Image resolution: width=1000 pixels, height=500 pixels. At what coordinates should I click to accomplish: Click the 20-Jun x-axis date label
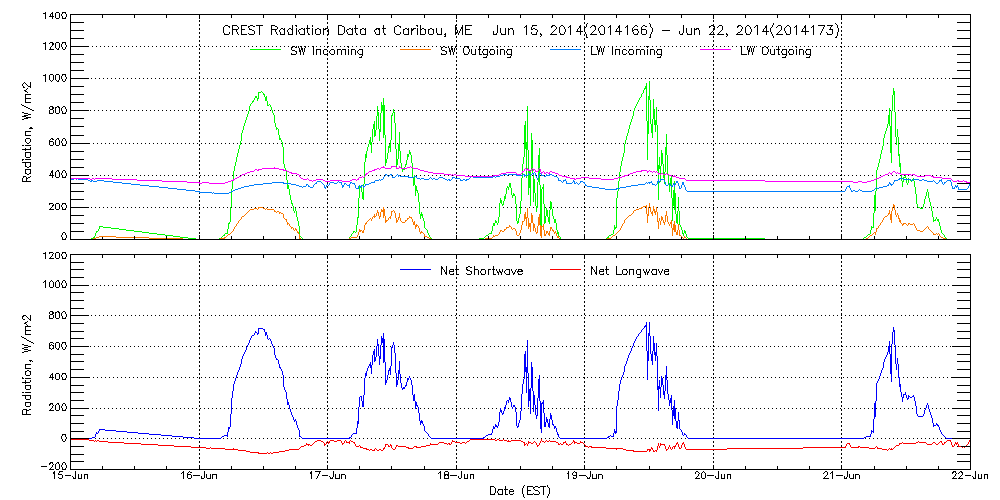click(713, 476)
